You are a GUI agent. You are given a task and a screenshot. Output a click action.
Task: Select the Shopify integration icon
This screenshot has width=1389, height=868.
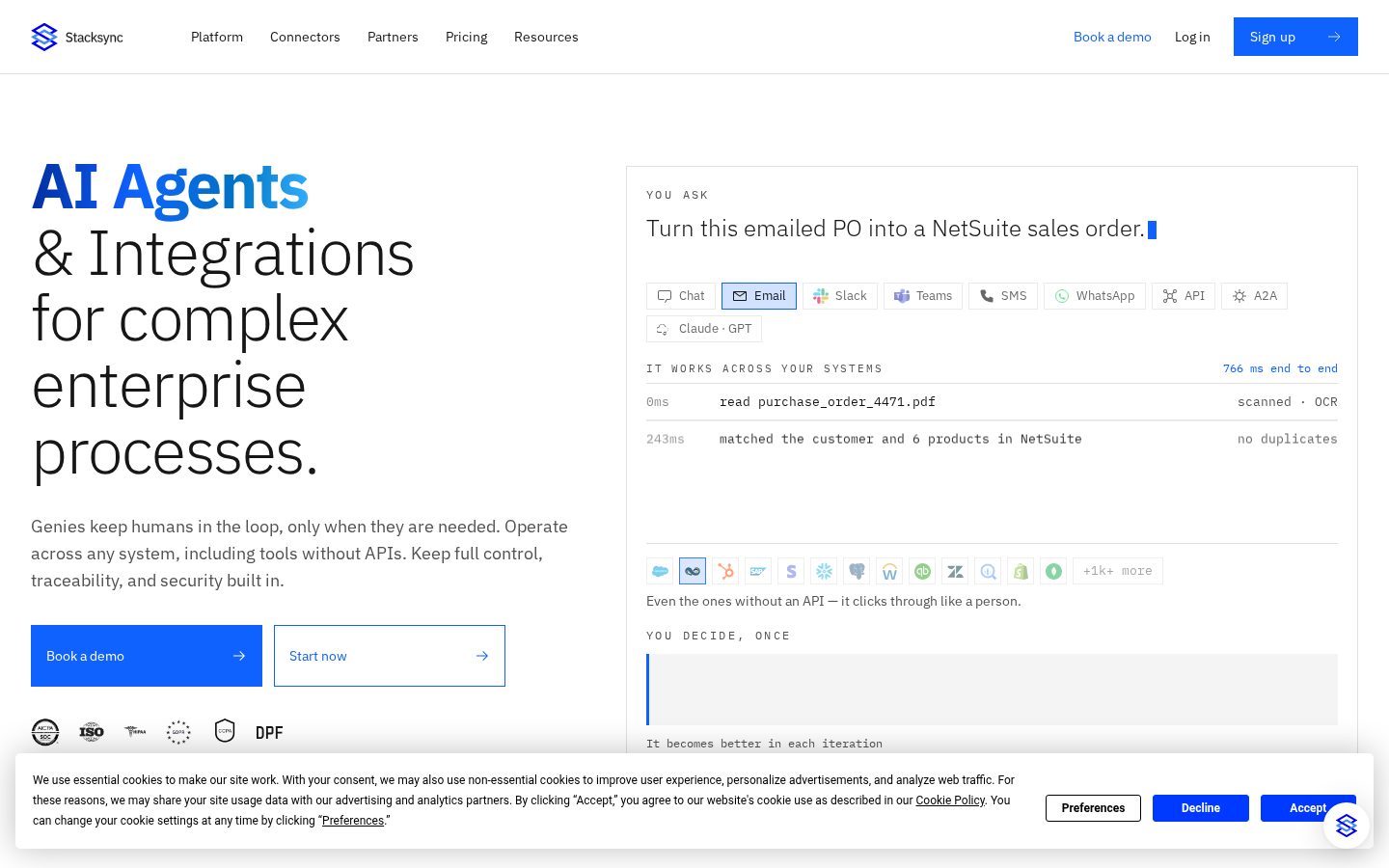1021,571
